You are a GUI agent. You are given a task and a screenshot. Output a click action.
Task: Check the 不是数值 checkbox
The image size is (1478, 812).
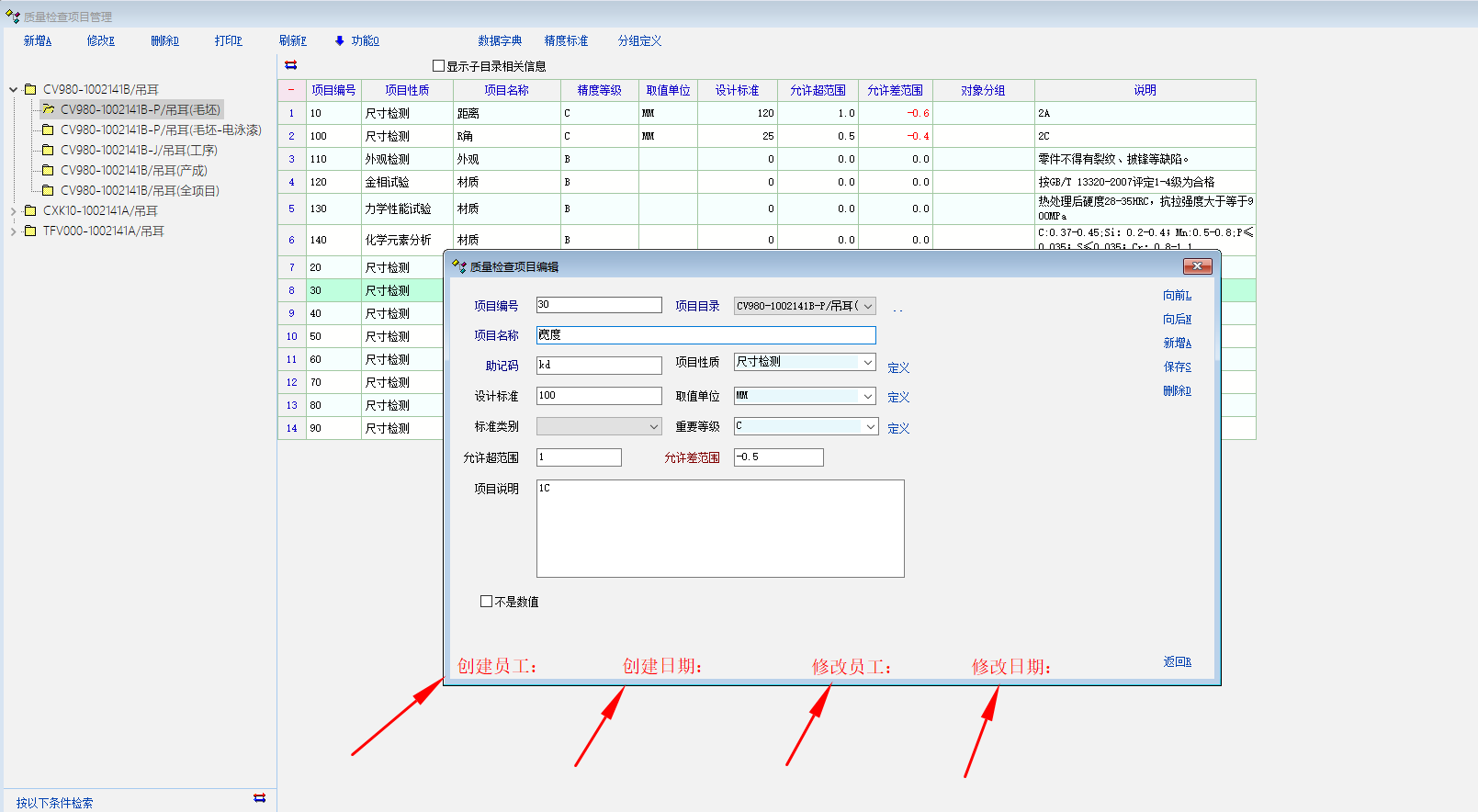click(x=486, y=602)
